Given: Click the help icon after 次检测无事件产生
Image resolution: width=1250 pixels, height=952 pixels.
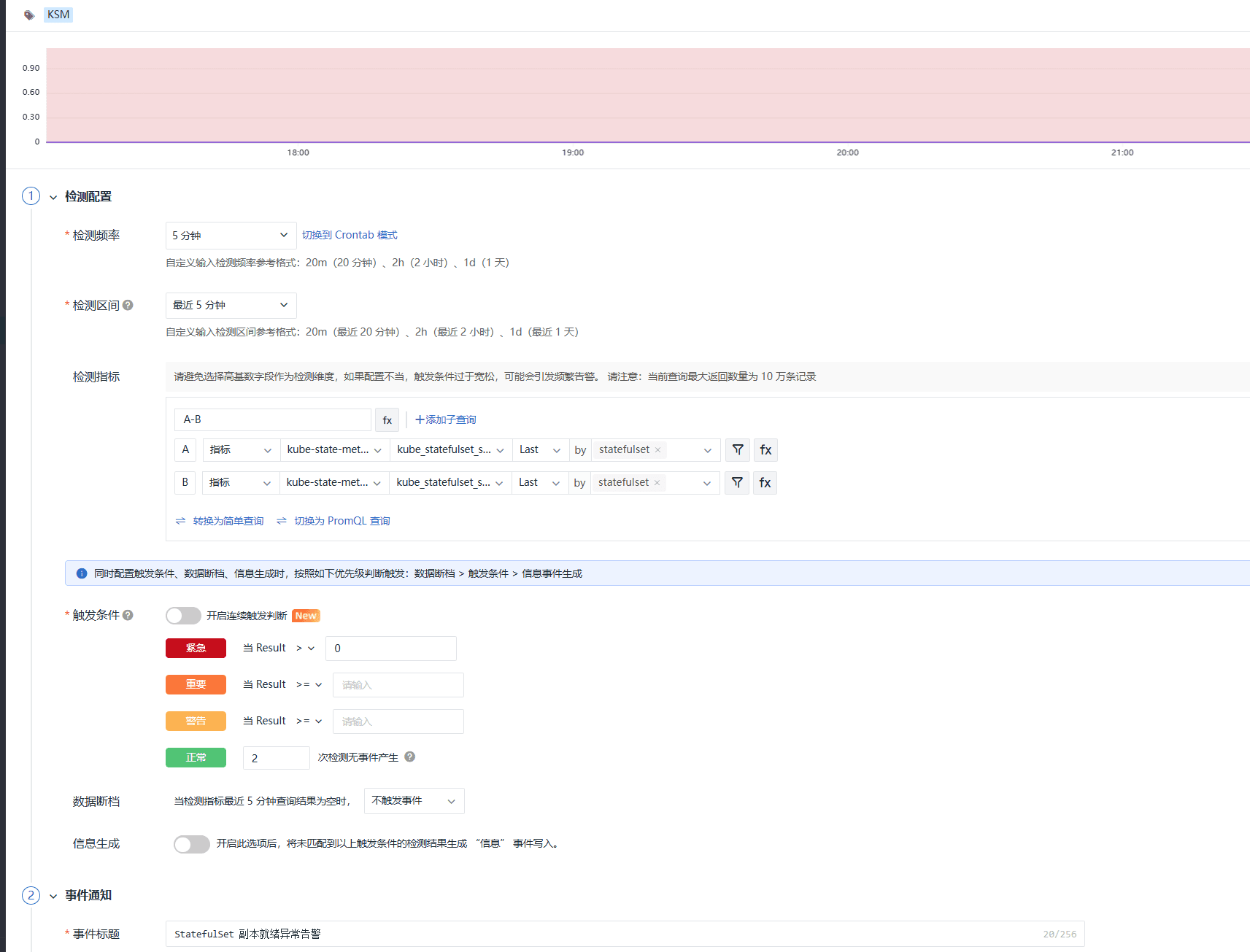Looking at the screenshot, I should [x=410, y=757].
